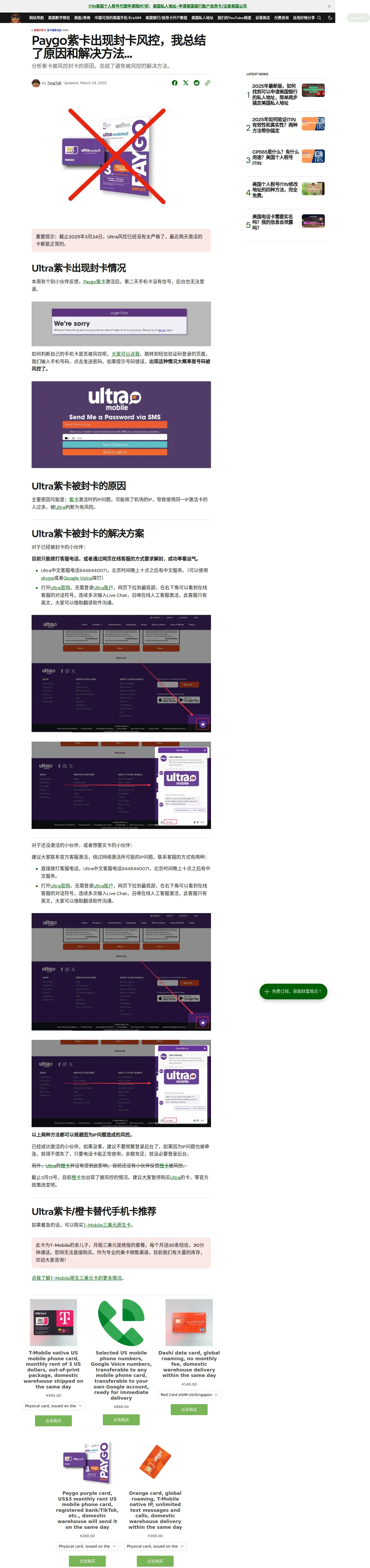
Task: Open 美股/券商 menu item
Action: pyautogui.click(x=82, y=18)
